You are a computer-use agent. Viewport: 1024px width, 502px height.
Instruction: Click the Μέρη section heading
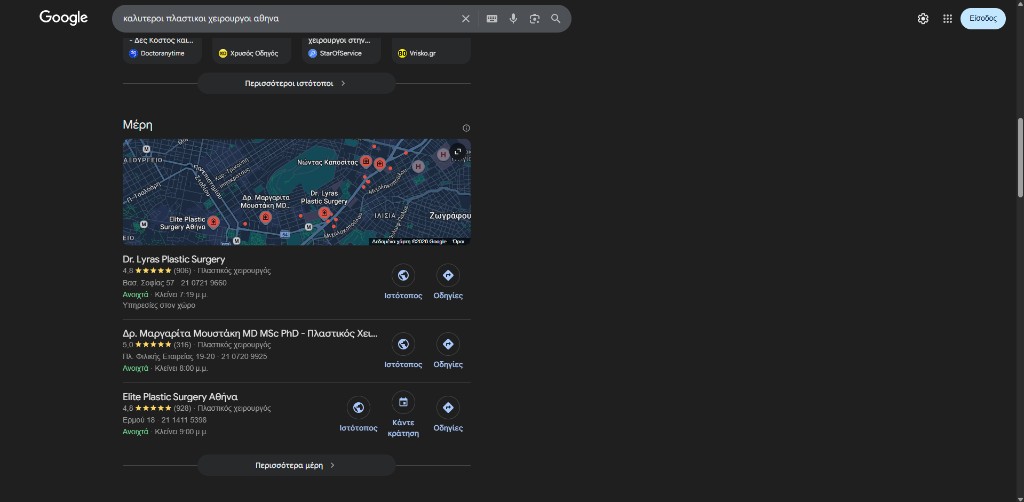[x=138, y=125]
